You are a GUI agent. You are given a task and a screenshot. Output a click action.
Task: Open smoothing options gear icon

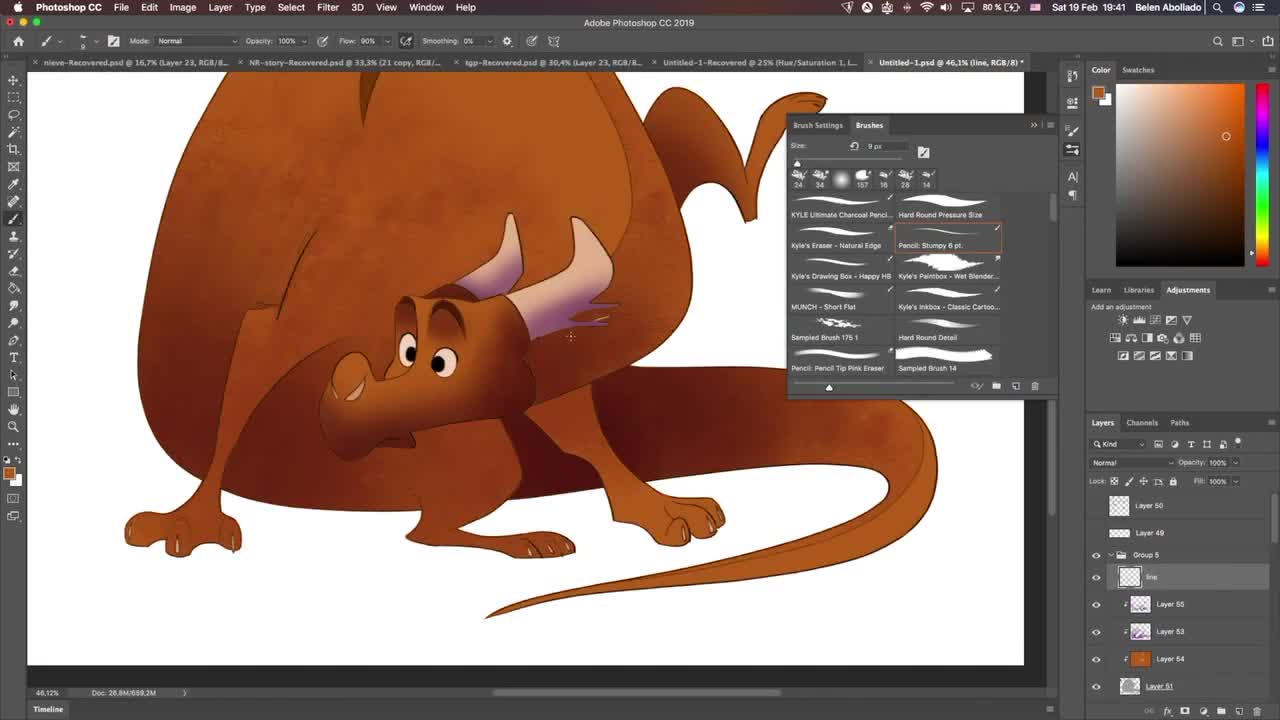pyautogui.click(x=507, y=41)
